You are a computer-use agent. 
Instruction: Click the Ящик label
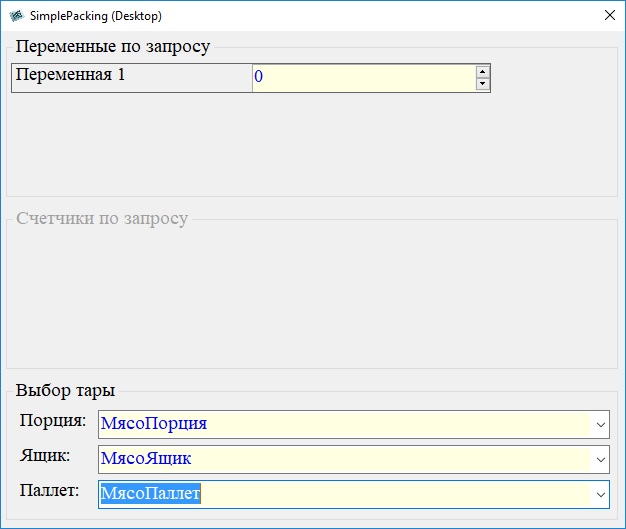coord(45,456)
